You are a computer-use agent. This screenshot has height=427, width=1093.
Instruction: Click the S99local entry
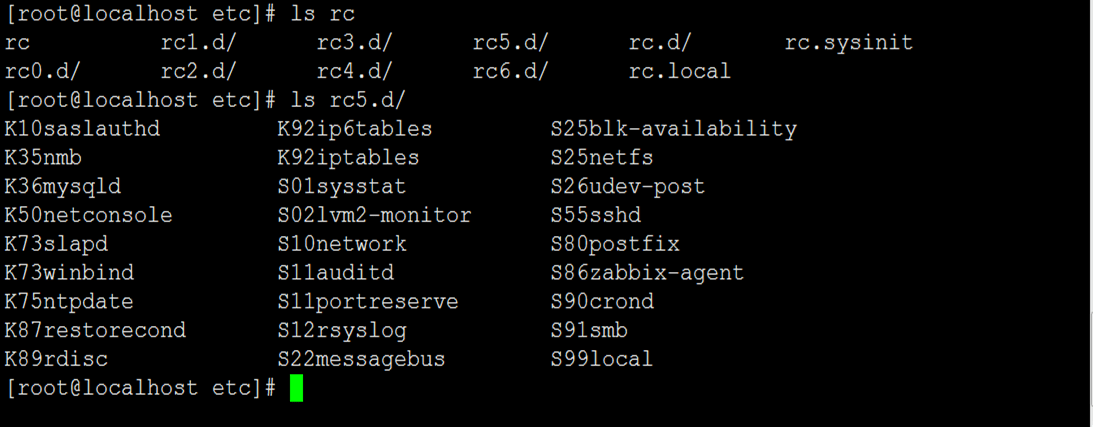(601, 359)
